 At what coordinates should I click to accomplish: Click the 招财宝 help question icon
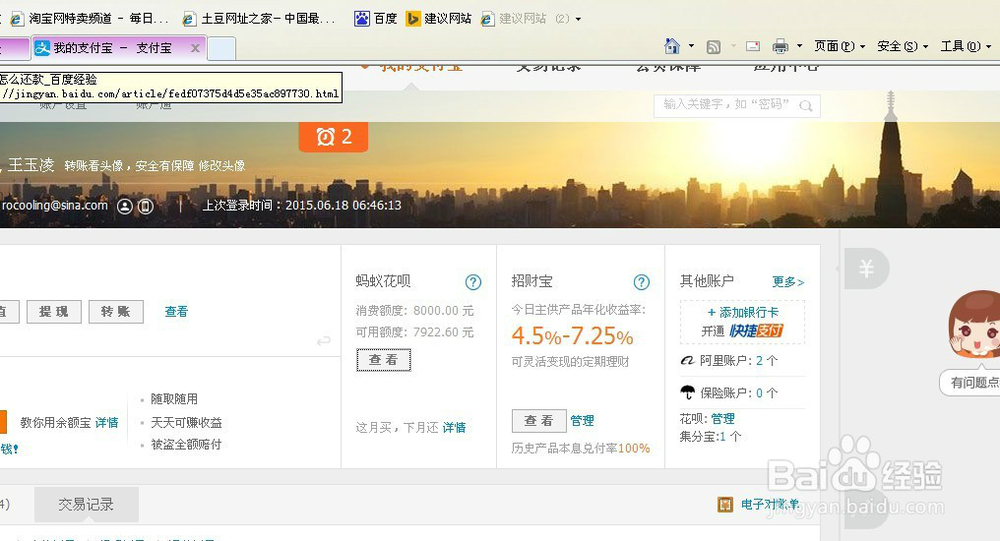pyautogui.click(x=642, y=282)
